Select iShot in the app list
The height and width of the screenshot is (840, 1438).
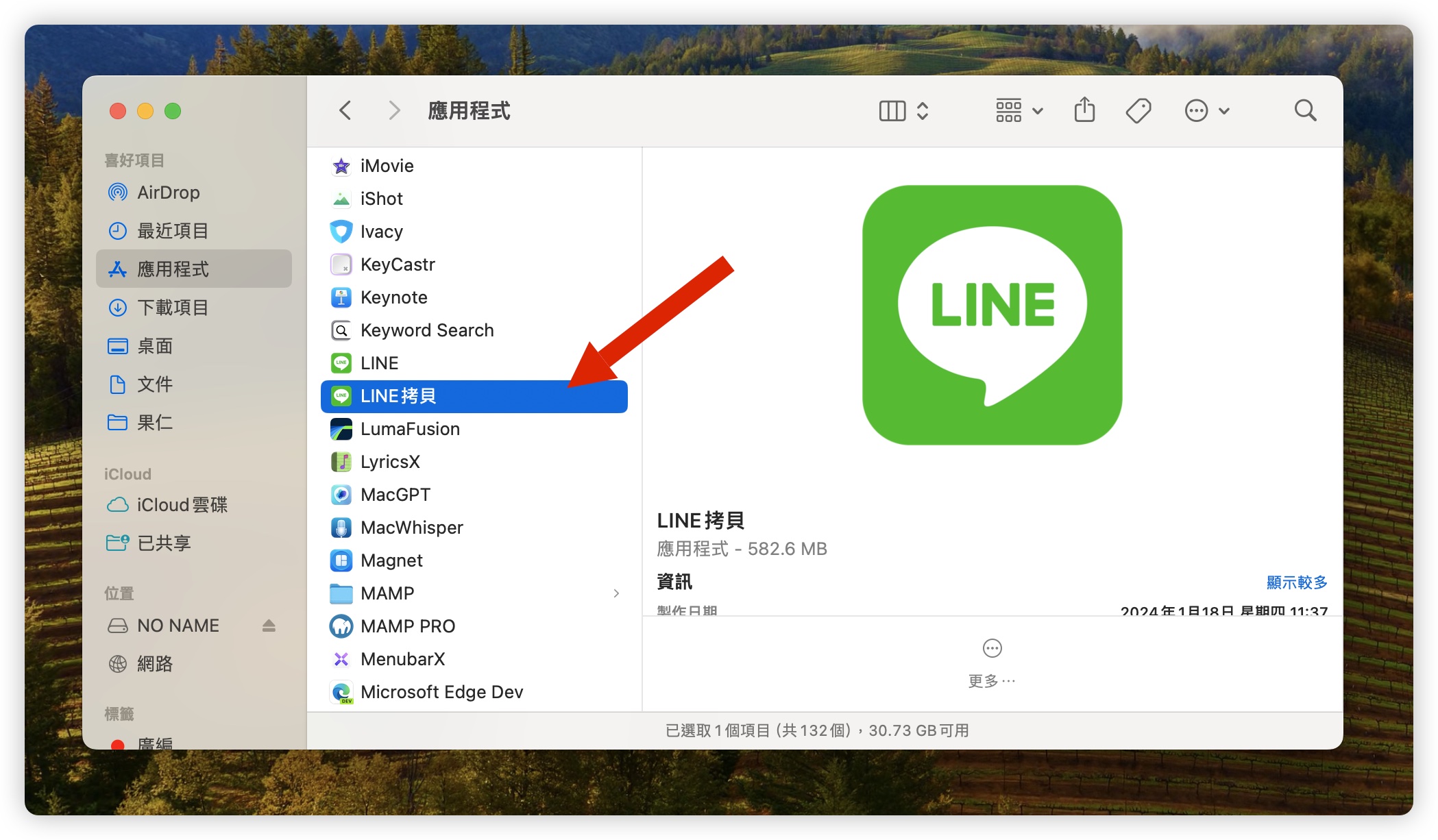474,199
